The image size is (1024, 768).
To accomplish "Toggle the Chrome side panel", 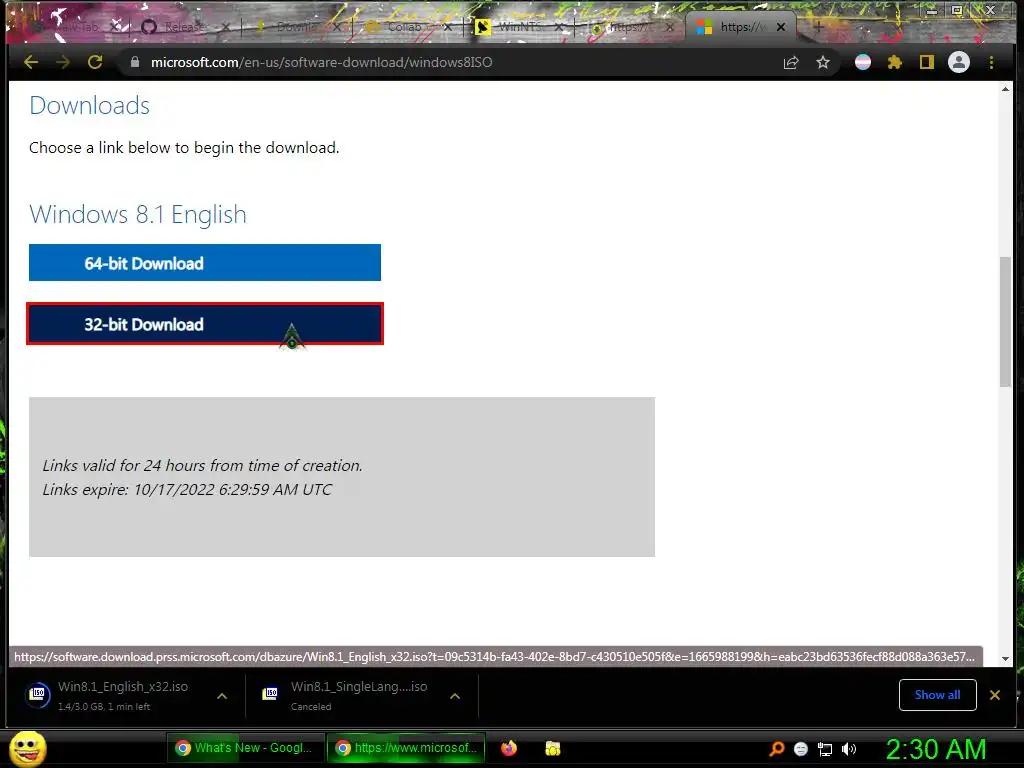I will (x=927, y=62).
